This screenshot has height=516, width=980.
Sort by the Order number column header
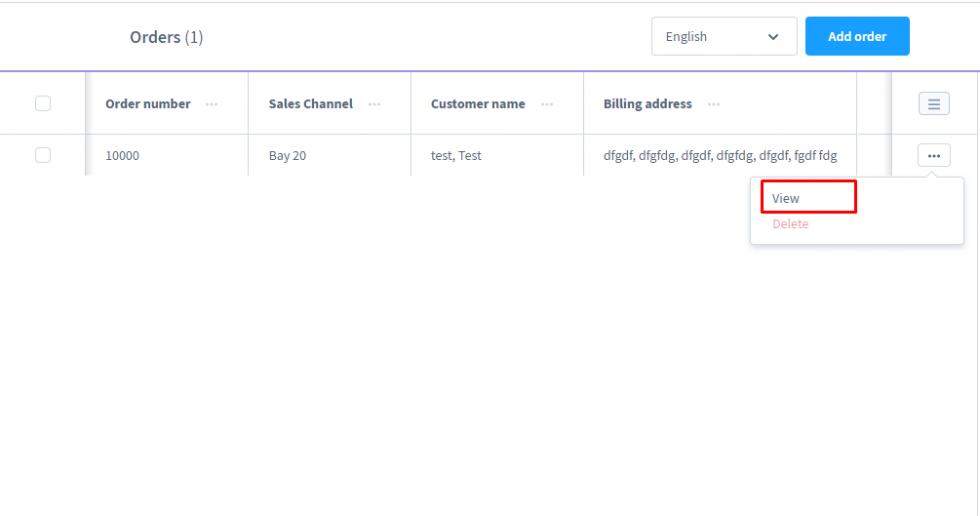148,104
